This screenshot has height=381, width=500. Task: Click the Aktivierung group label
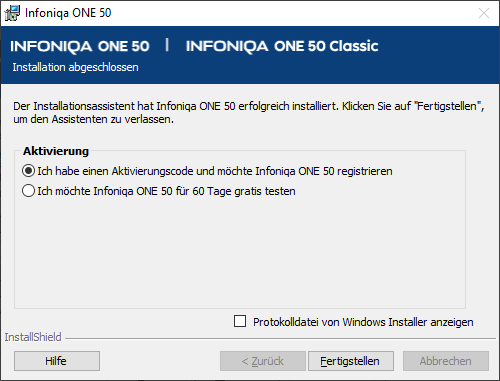point(56,151)
